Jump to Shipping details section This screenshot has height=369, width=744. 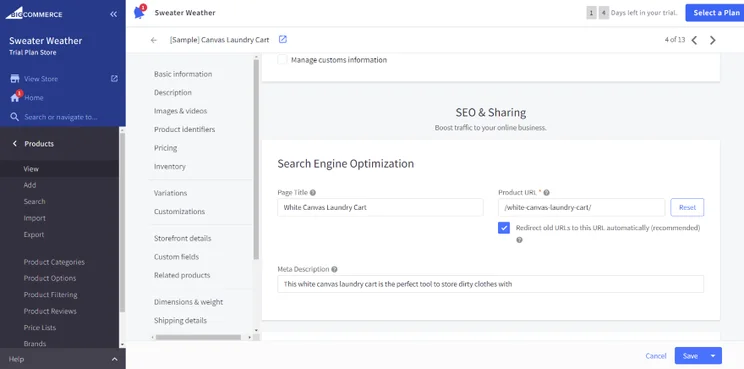click(x=180, y=321)
